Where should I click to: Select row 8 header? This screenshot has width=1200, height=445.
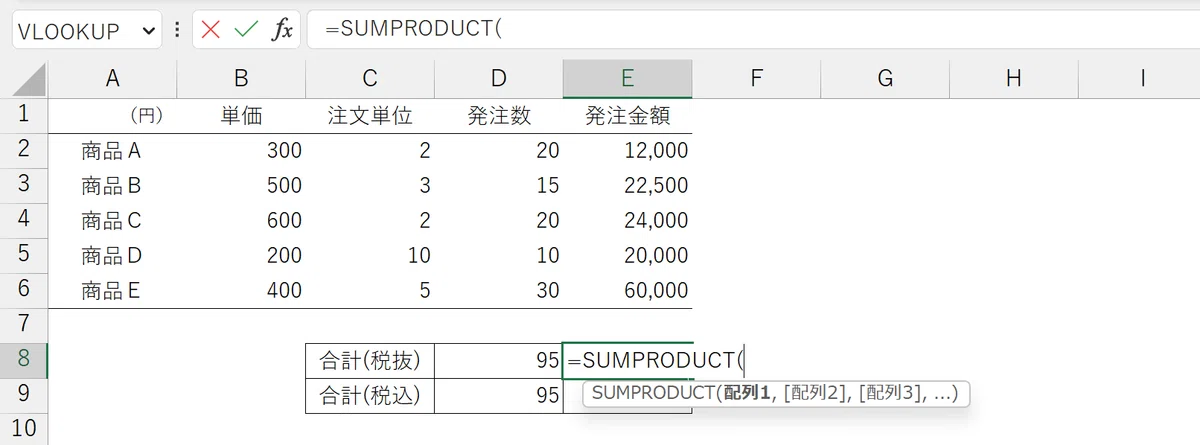(x=24, y=360)
